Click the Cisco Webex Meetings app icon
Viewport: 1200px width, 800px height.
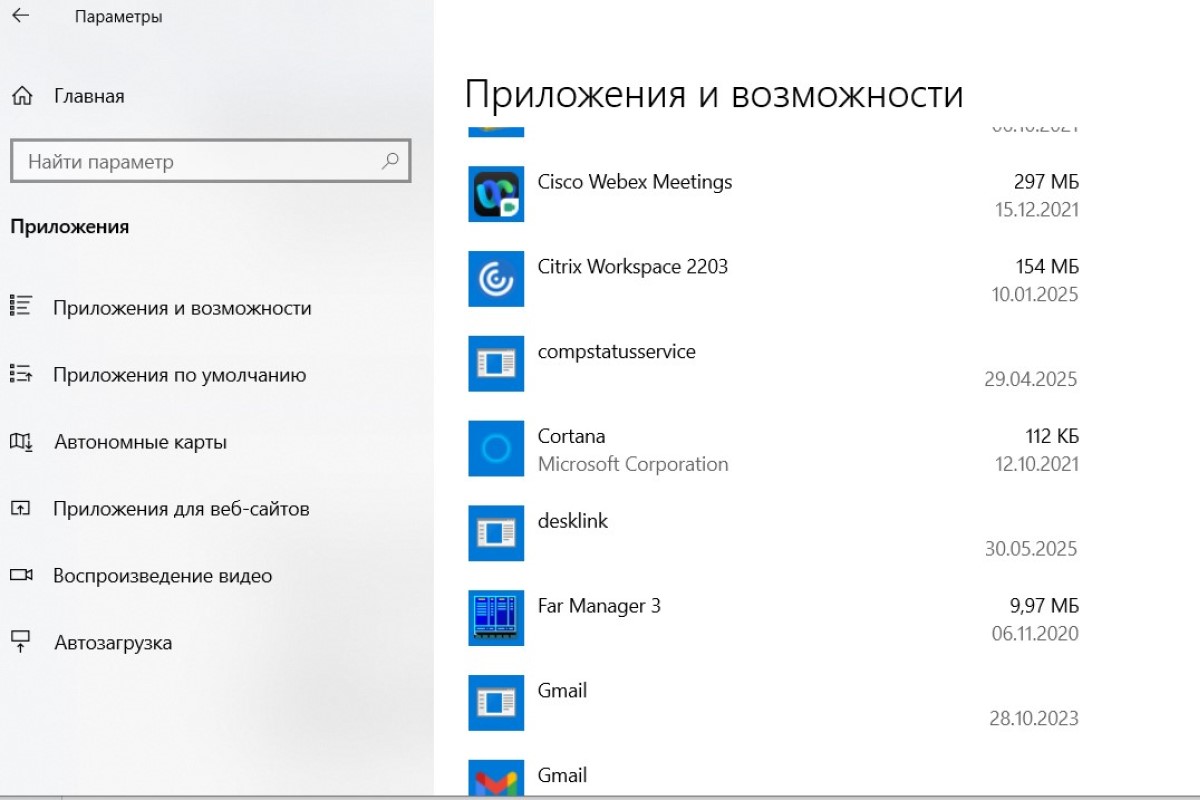(496, 194)
